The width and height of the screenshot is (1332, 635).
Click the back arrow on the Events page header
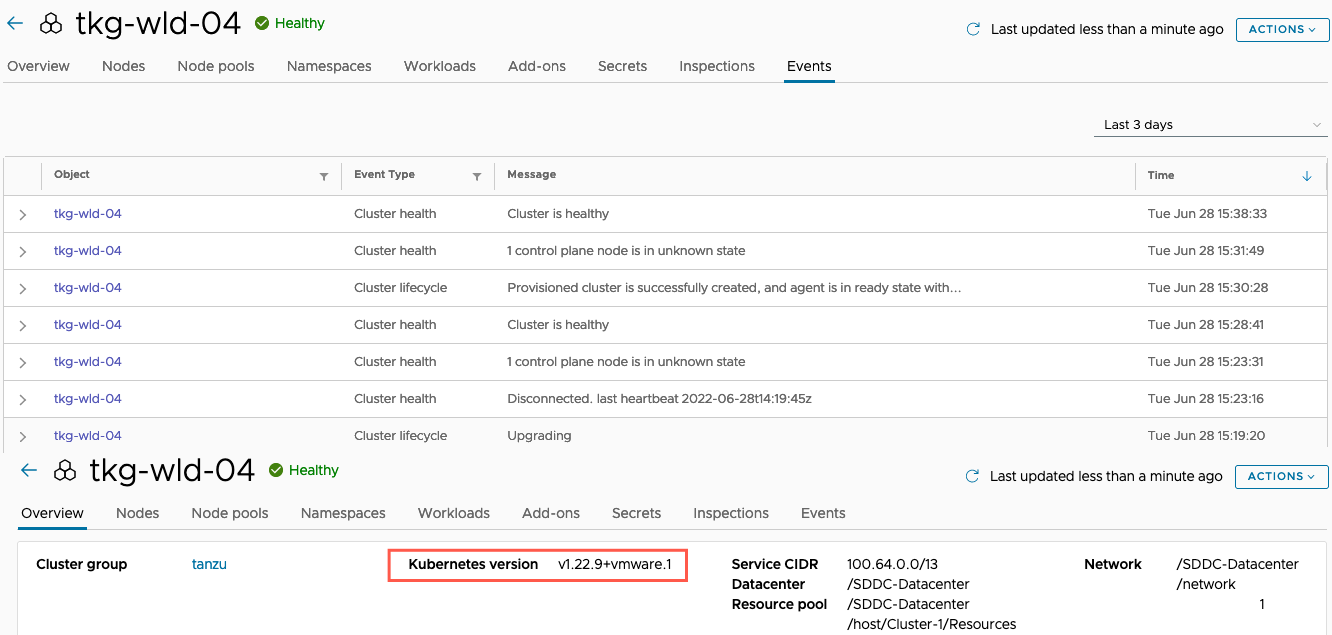click(15, 23)
